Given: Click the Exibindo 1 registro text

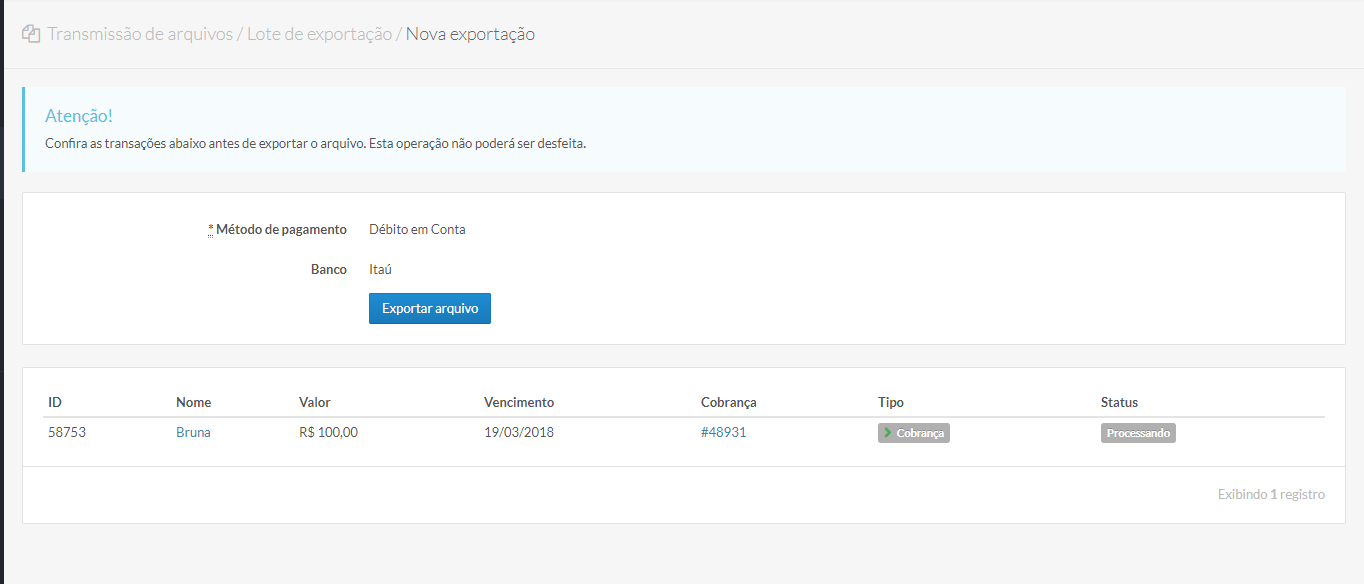Looking at the screenshot, I should tap(1271, 494).
